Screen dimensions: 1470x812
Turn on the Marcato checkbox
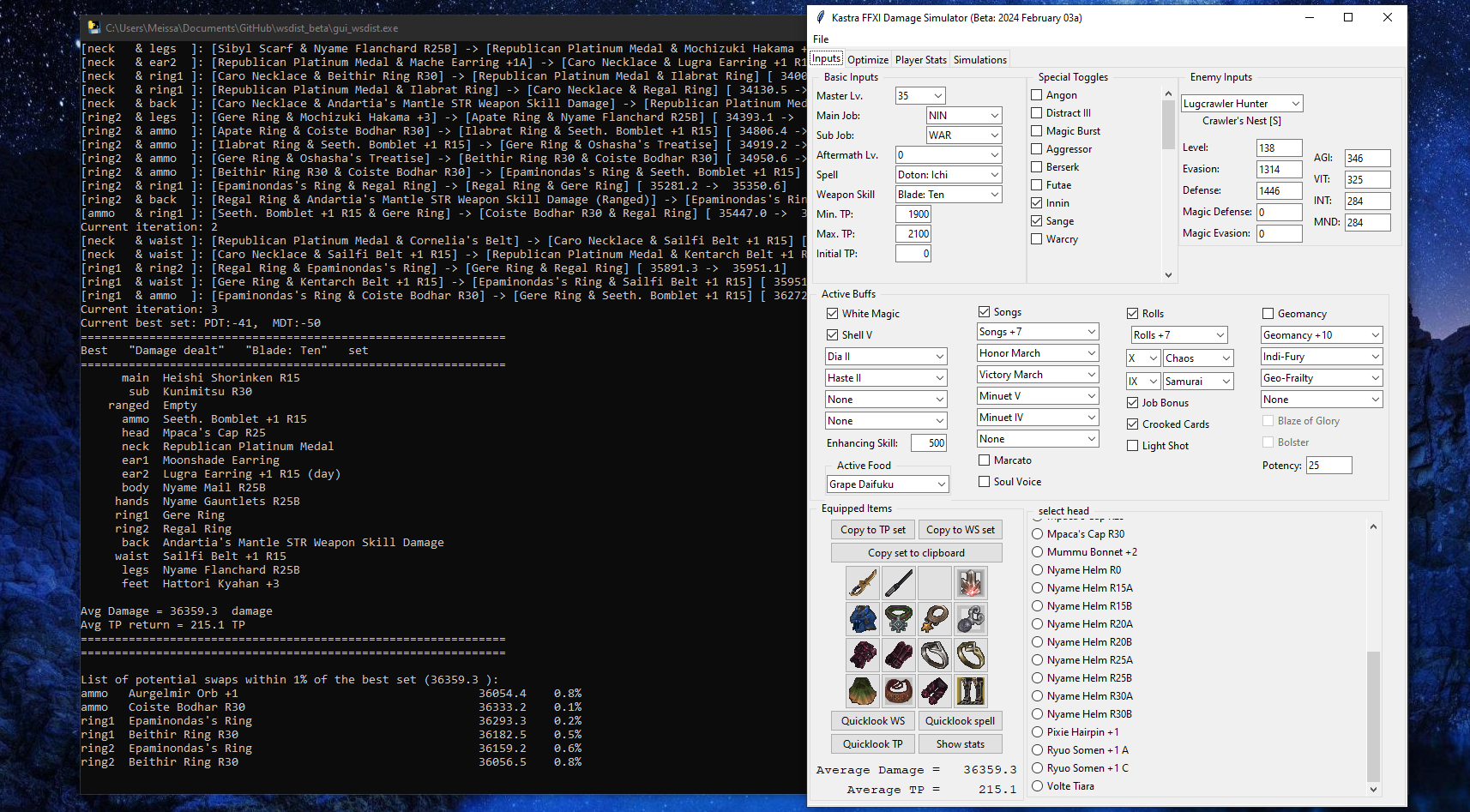coord(985,460)
